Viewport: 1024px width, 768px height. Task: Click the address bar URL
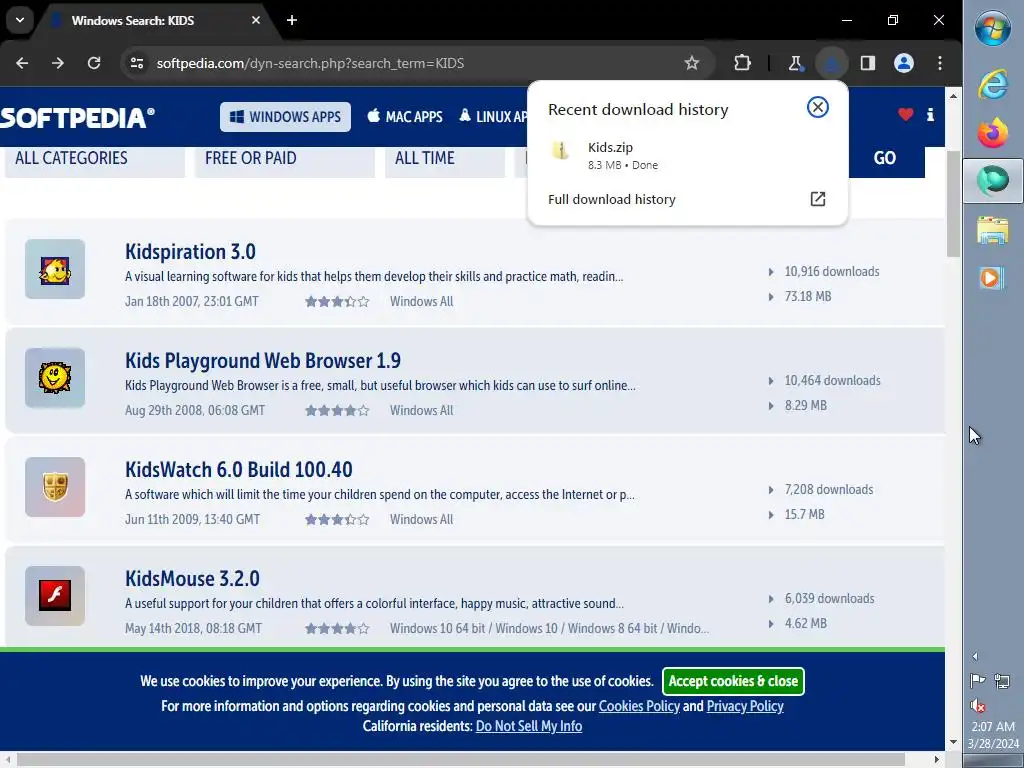pyautogui.click(x=310, y=63)
